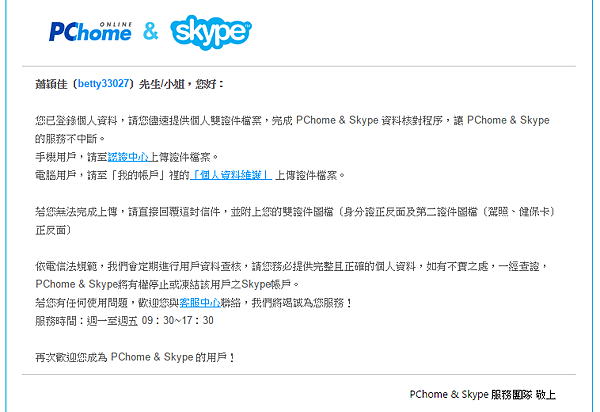The width and height of the screenshot is (600, 412).
Task: Click the horizontal divider below the logos
Action: [x=299, y=66]
